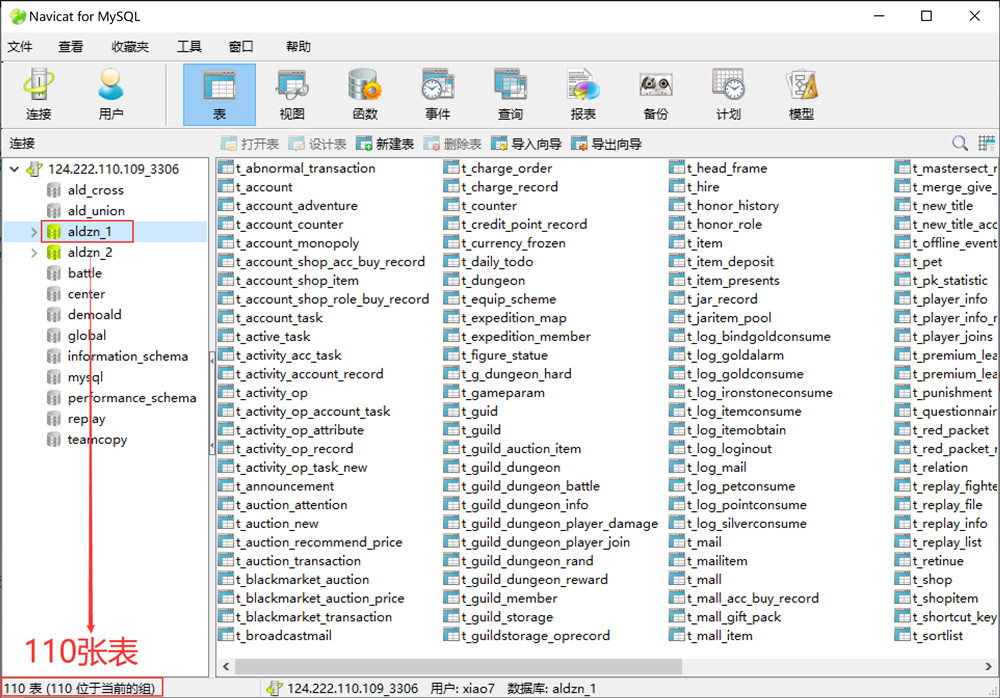The height and width of the screenshot is (698, 1000).
Task: Click the 报表 (Report) toolbar icon
Action: (x=583, y=95)
